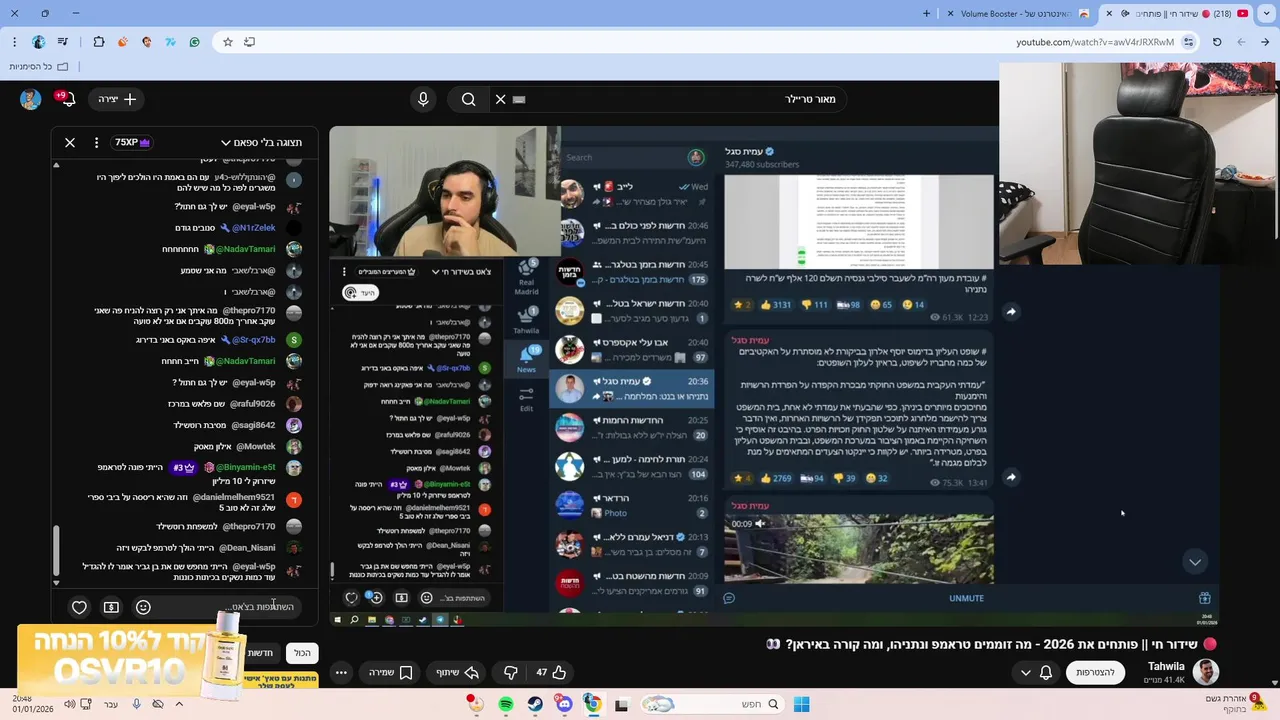Image resolution: width=1280 pixels, height=720 pixels.
Task: Click the taskbar search box
Action: point(712,705)
